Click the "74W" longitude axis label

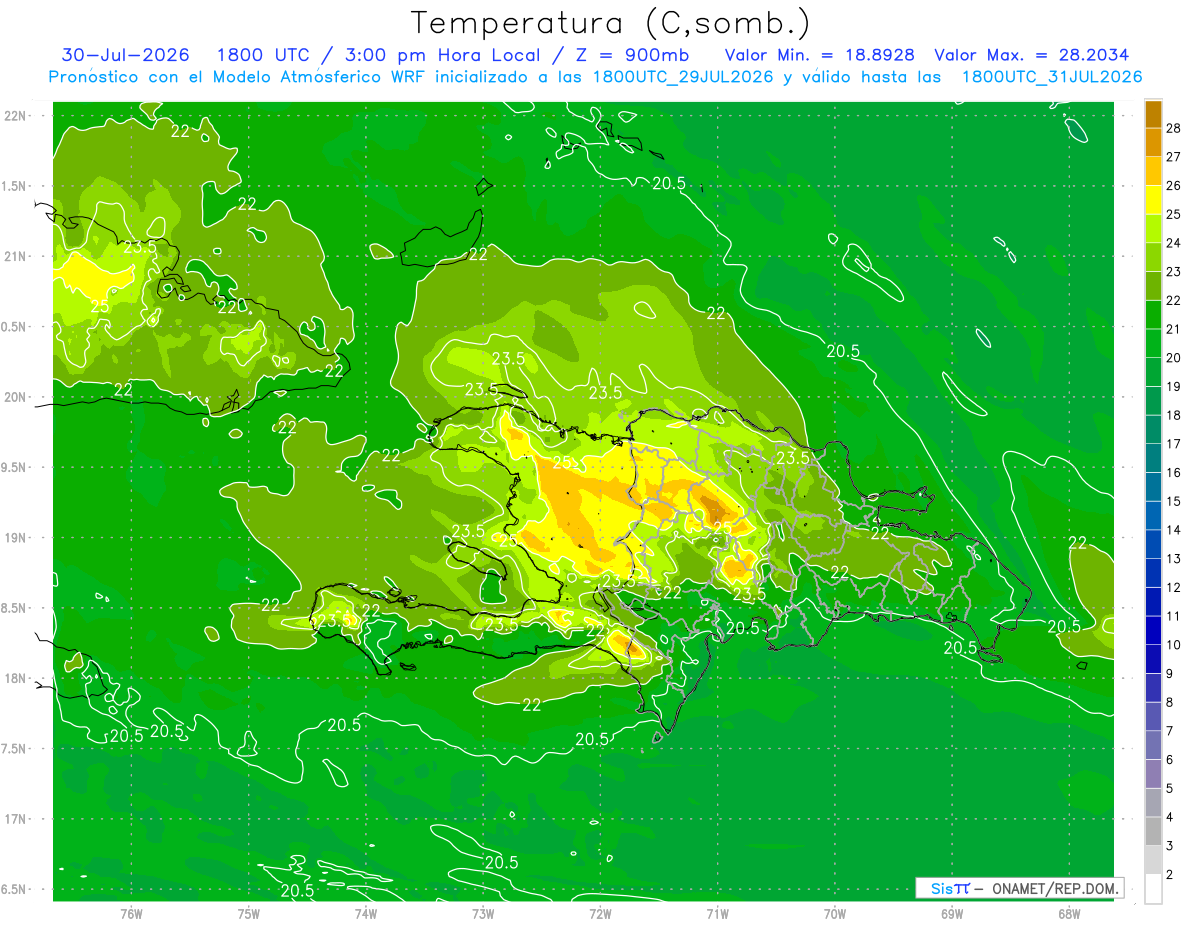[x=366, y=914]
